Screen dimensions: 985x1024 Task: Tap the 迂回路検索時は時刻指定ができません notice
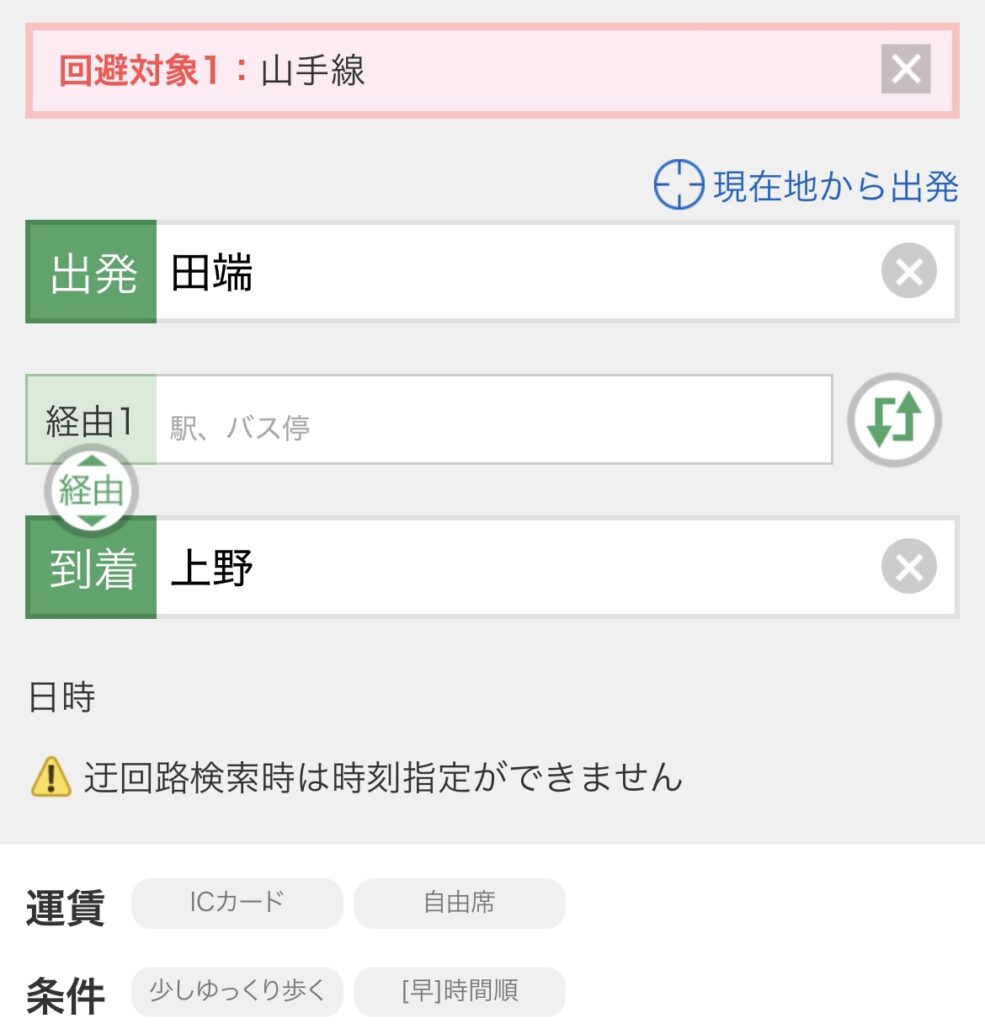(x=383, y=777)
